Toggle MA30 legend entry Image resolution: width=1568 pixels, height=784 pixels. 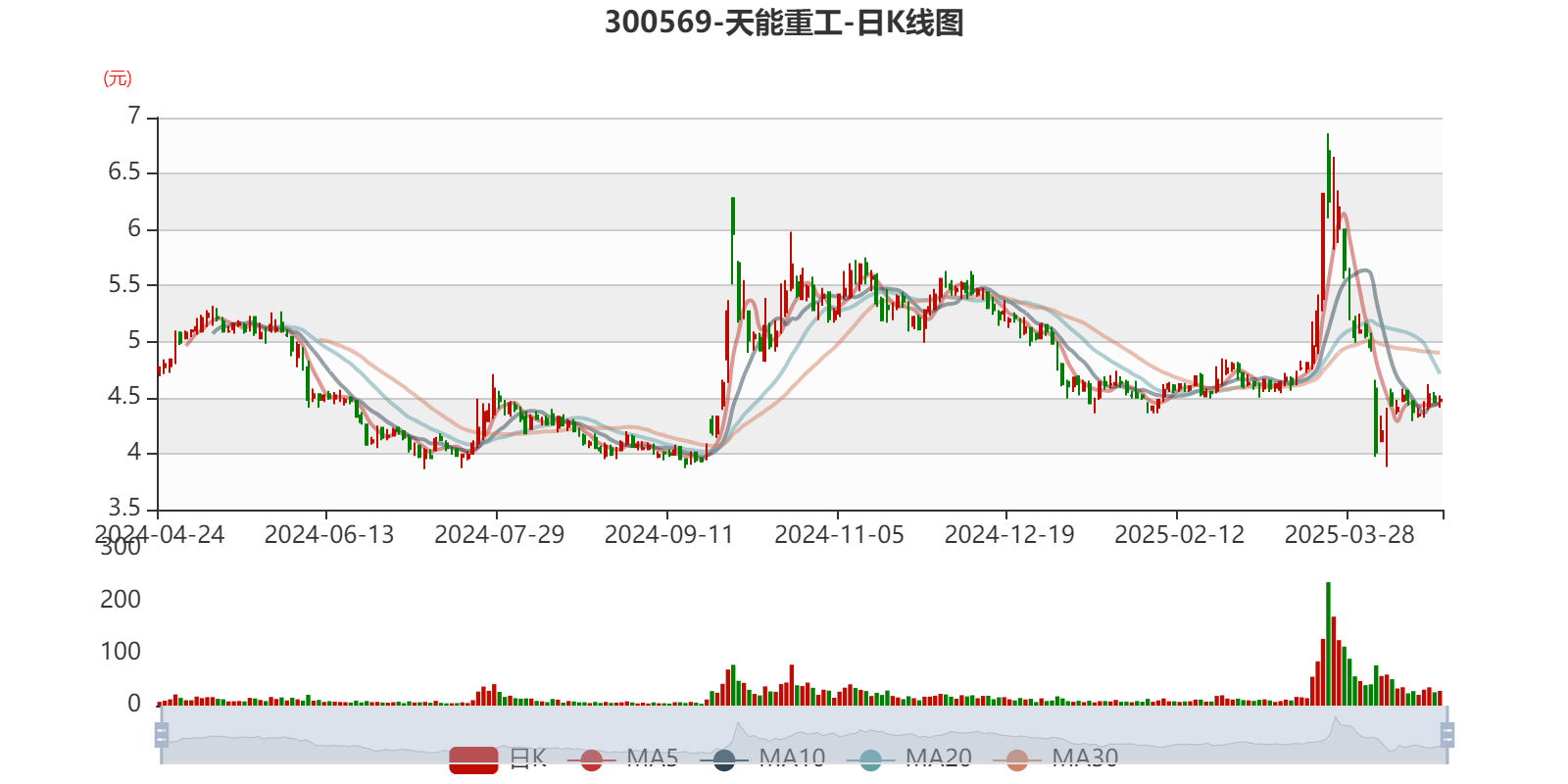pyautogui.click(x=1055, y=759)
